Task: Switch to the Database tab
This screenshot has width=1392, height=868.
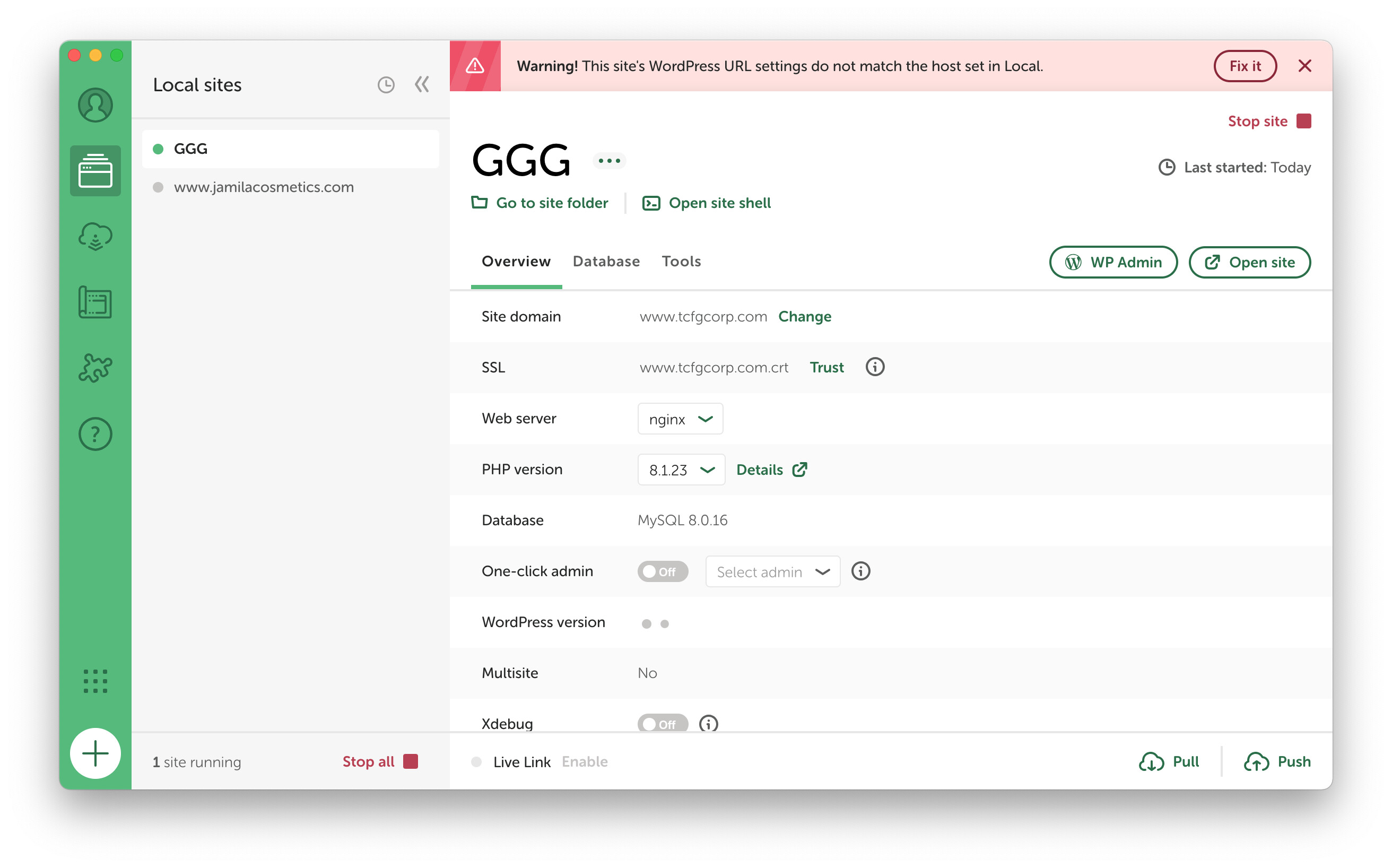Action: point(606,262)
